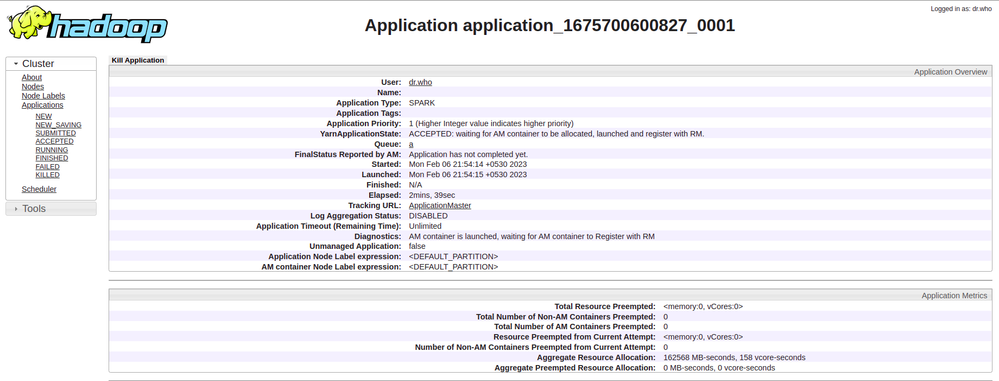Image resolution: width=999 pixels, height=381 pixels.
Task: Collapse the Cluster section arrow
Action: [16, 64]
